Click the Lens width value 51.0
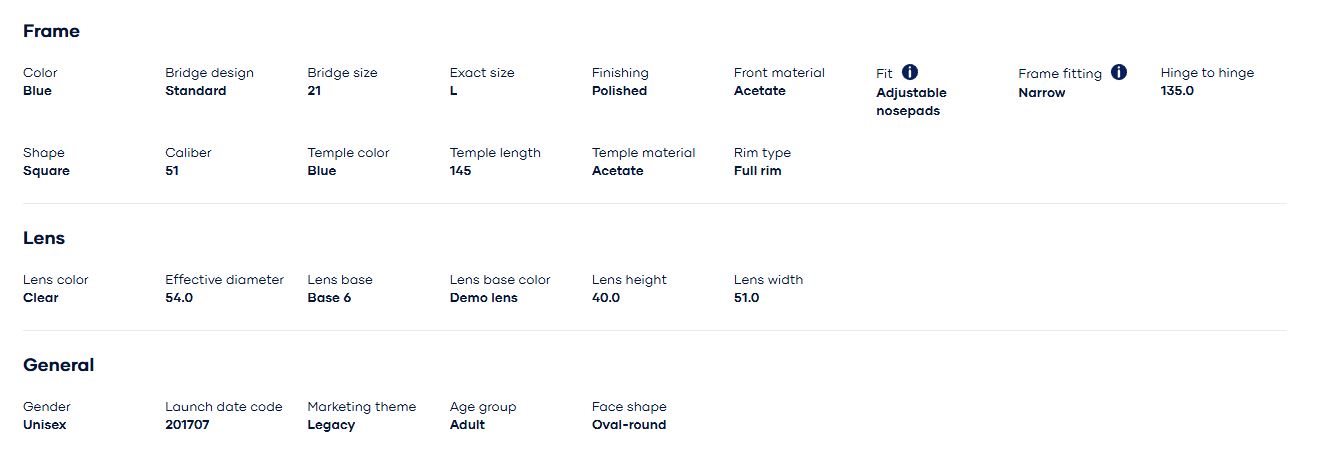The width and height of the screenshot is (1328, 452). coord(746,298)
